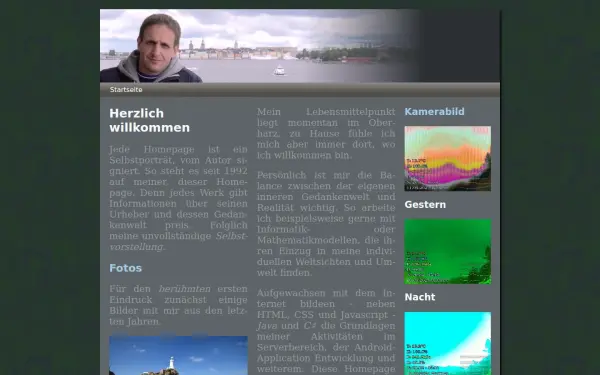Click the word 'Mathematikmodellen' in the text
600x375 pixels.
pos(308,240)
